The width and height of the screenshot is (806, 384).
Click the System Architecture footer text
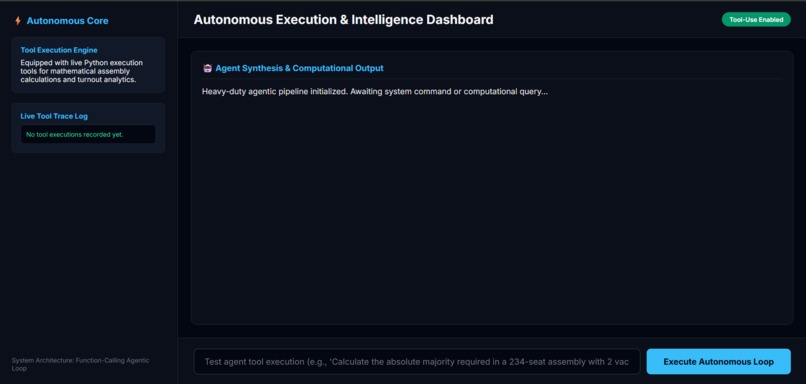click(x=80, y=364)
